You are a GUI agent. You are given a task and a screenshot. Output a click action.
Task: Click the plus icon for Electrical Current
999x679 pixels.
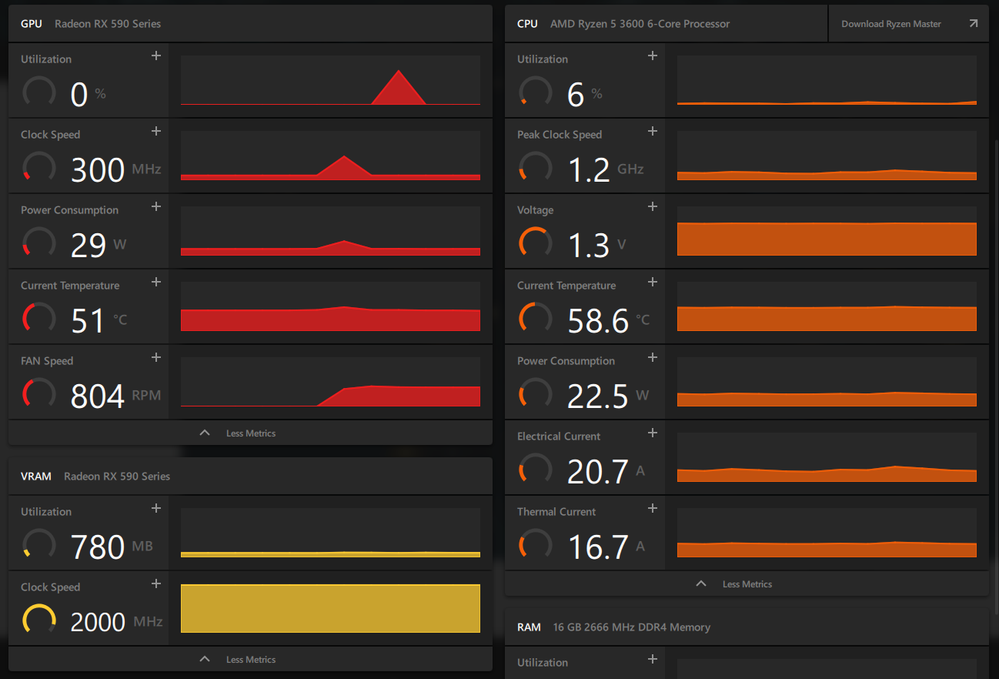click(x=652, y=432)
